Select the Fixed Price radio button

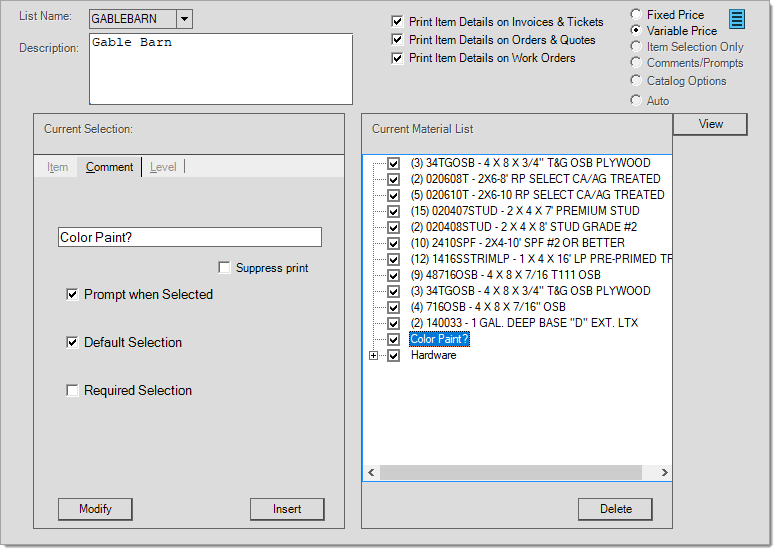click(636, 14)
